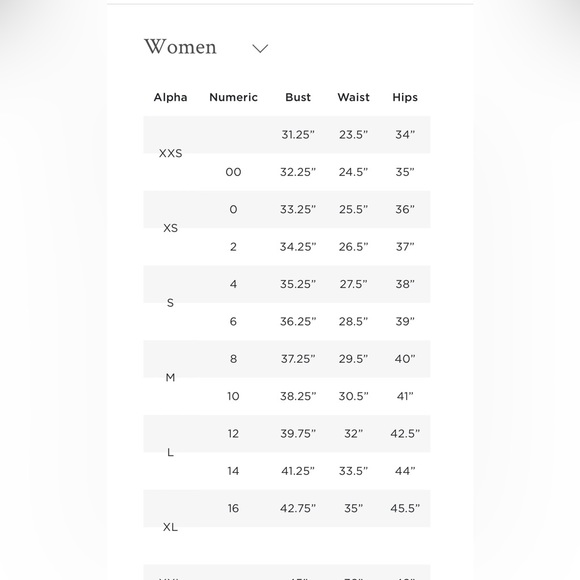Image resolution: width=580 pixels, height=580 pixels.
Task: Select the Numeric column header
Action: [233, 97]
